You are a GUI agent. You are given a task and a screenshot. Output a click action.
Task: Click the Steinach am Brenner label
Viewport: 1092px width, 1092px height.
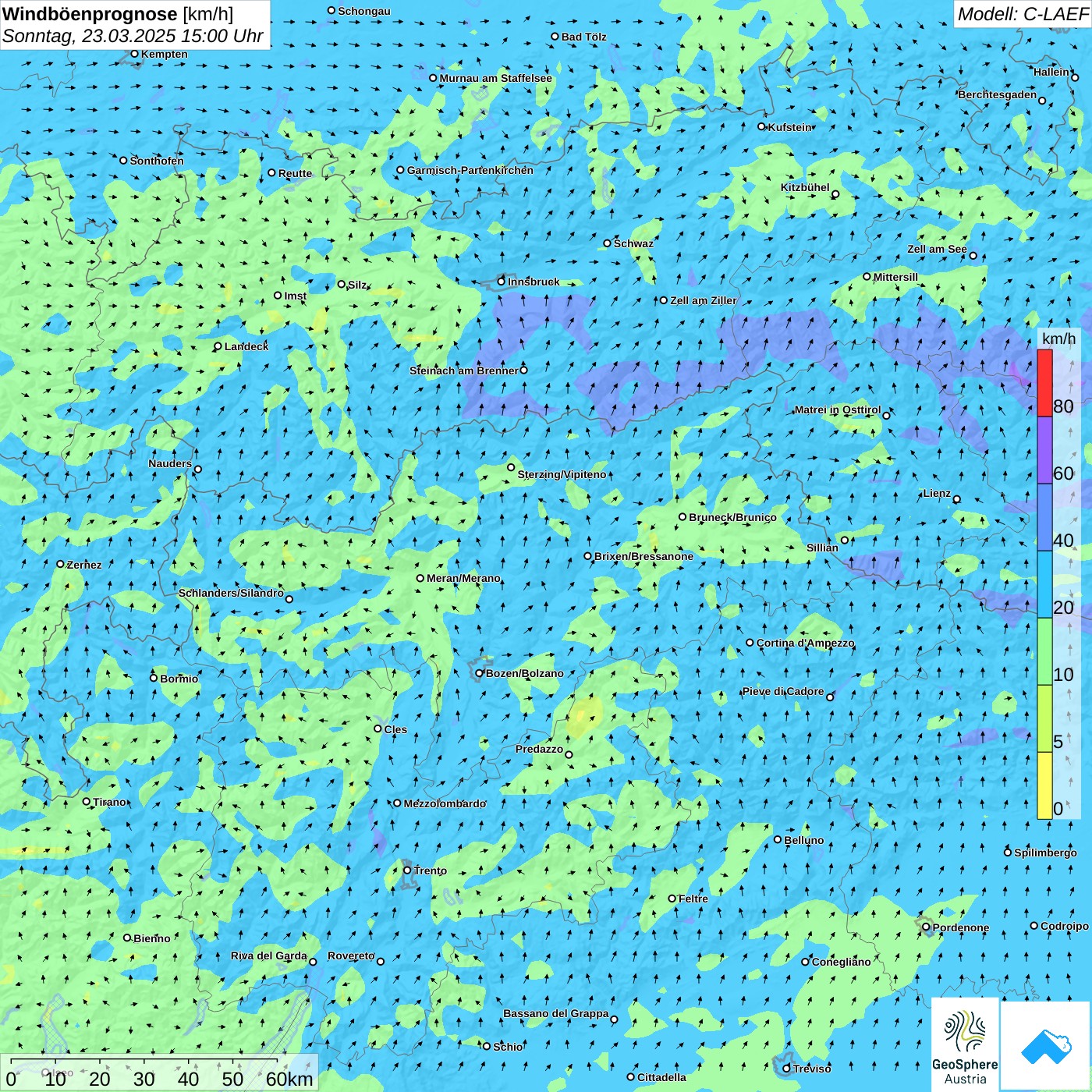(463, 370)
